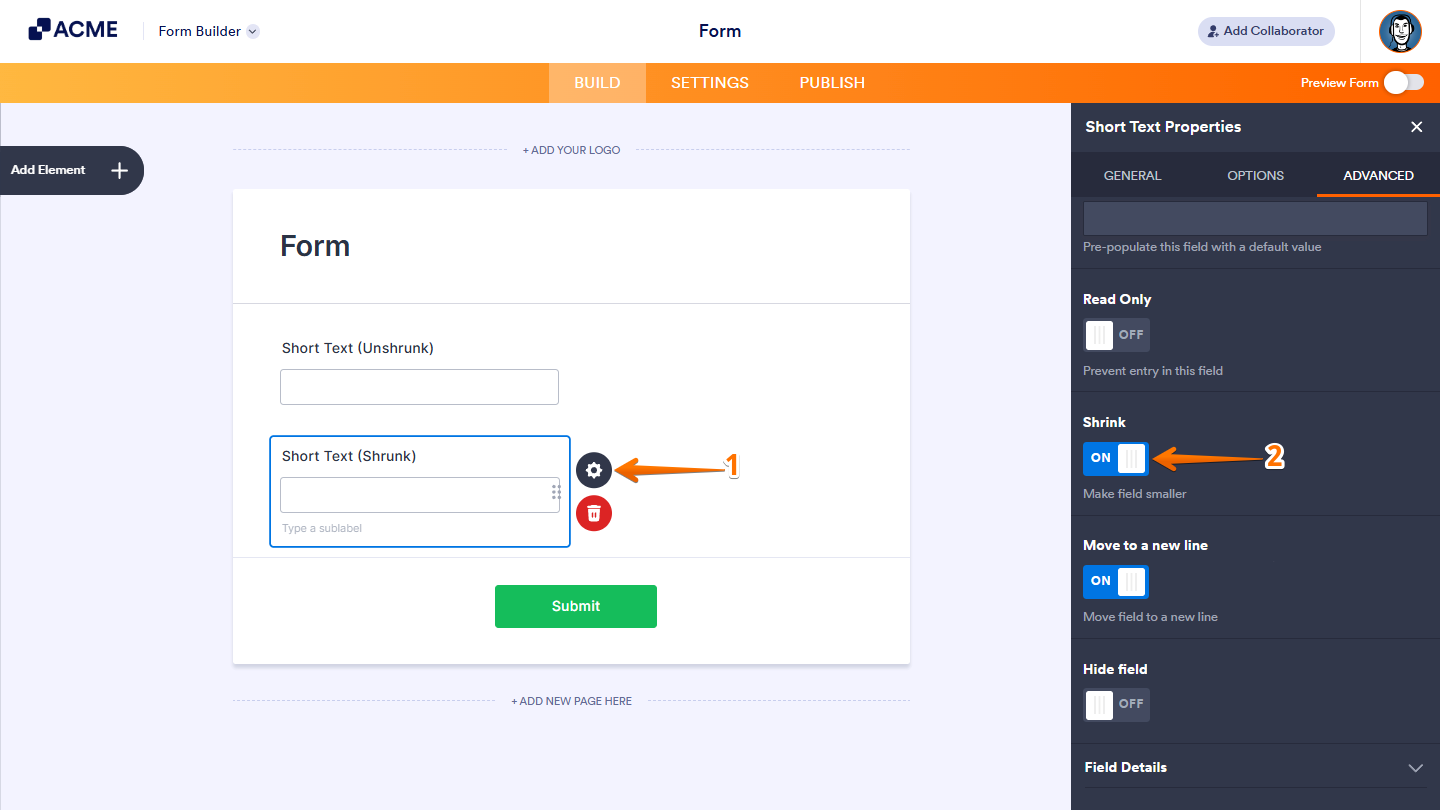
Task: Click ADD NEW PAGE HERE link
Action: (571, 701)
